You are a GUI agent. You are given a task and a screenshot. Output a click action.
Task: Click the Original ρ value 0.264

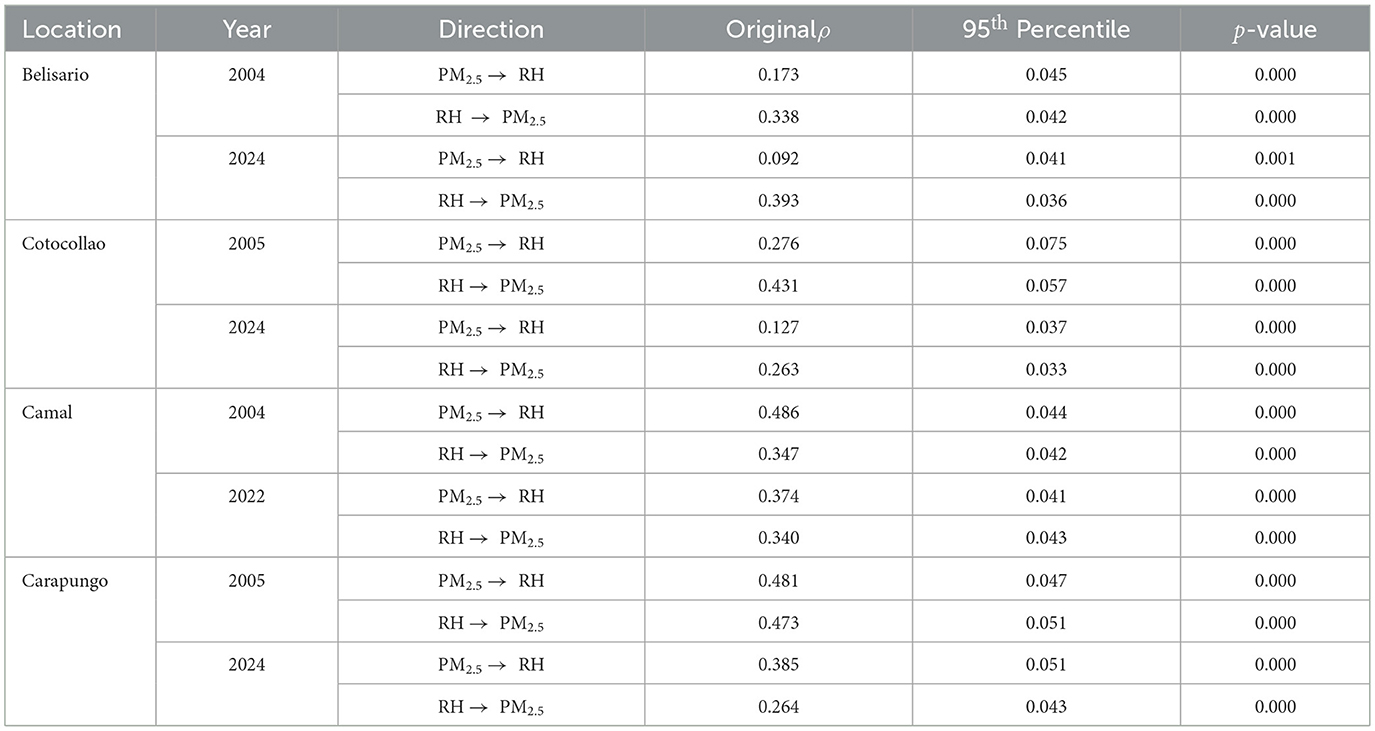[778, 707]
